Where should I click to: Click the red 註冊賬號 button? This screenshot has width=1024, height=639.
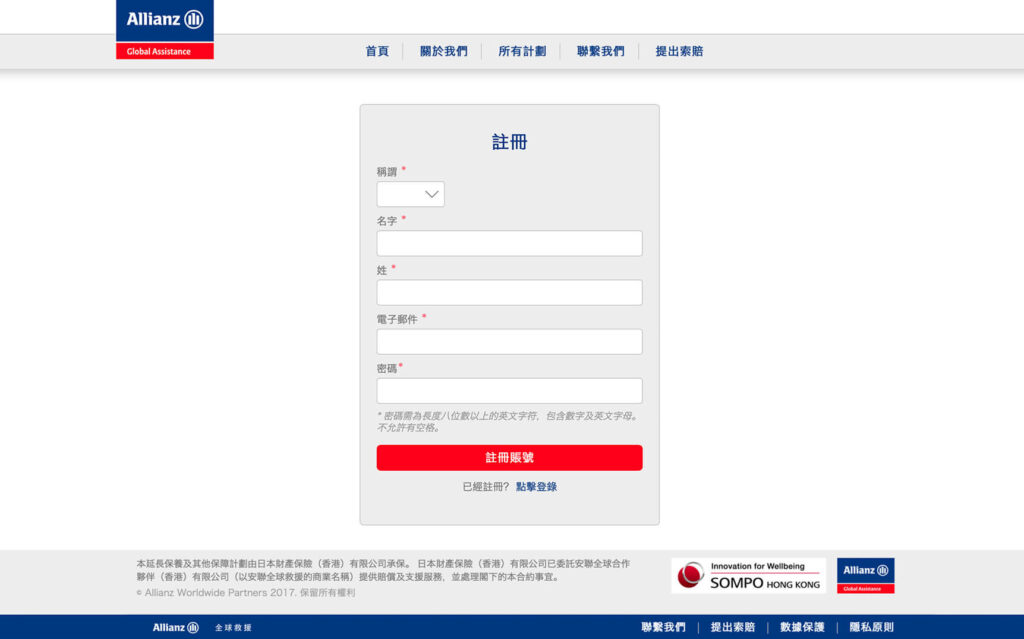click(509, 457)
